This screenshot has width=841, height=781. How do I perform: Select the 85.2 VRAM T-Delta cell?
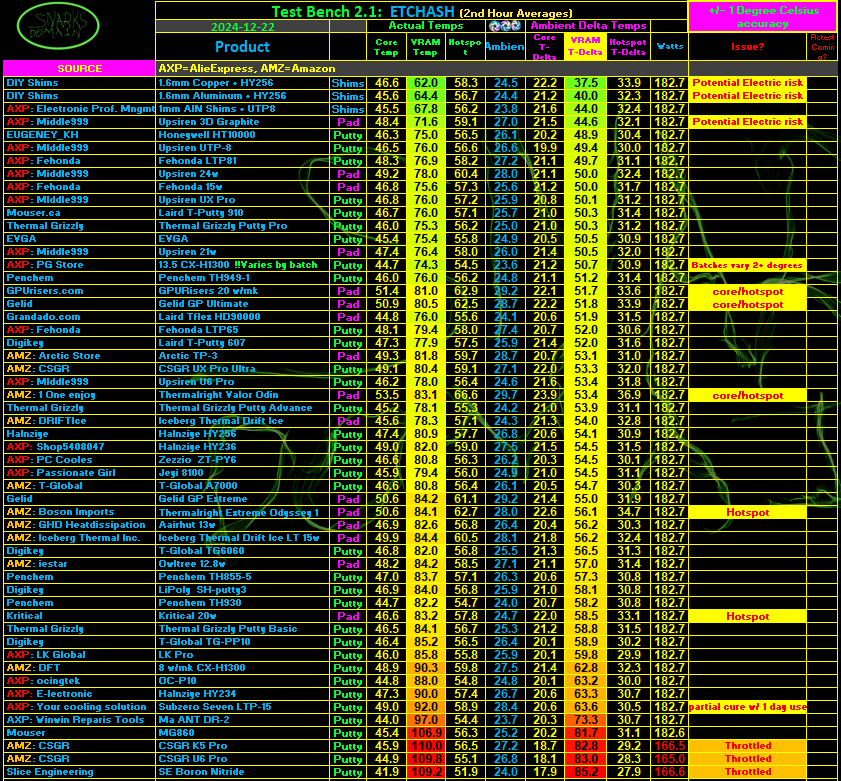(585, 772)
